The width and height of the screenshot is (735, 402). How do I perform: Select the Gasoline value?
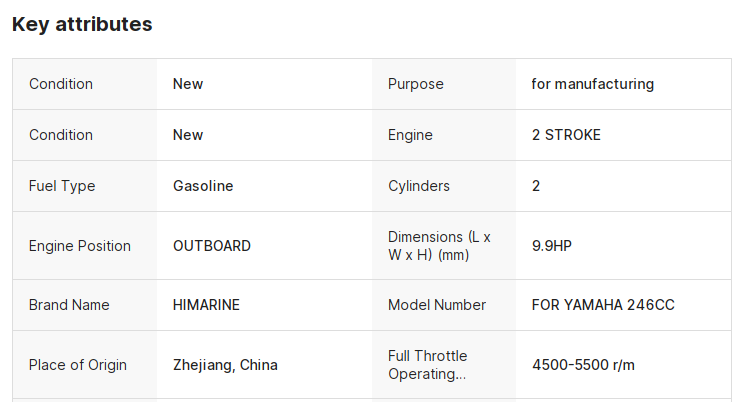[203, 186]
